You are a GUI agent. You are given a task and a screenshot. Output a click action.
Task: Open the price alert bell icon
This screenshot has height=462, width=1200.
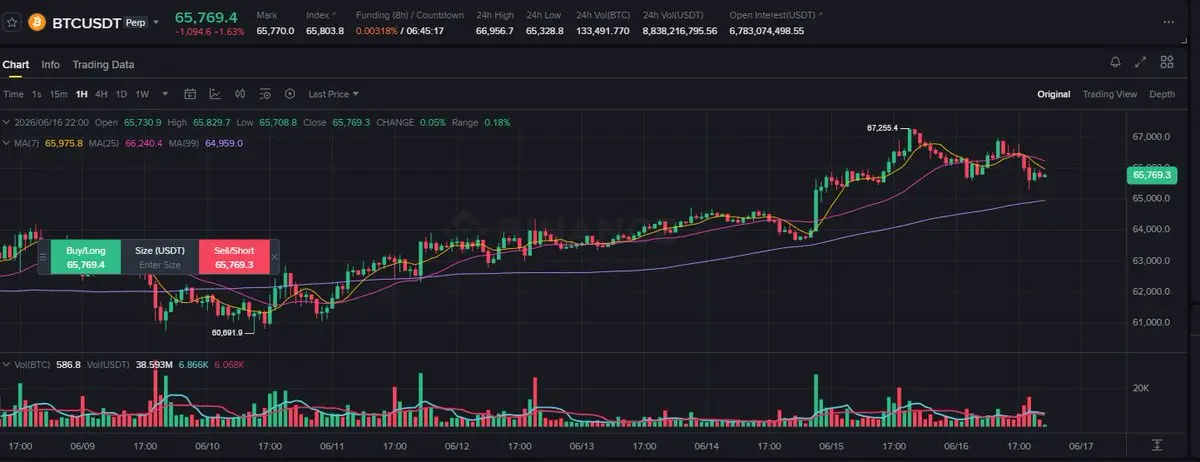point(1115,62)
